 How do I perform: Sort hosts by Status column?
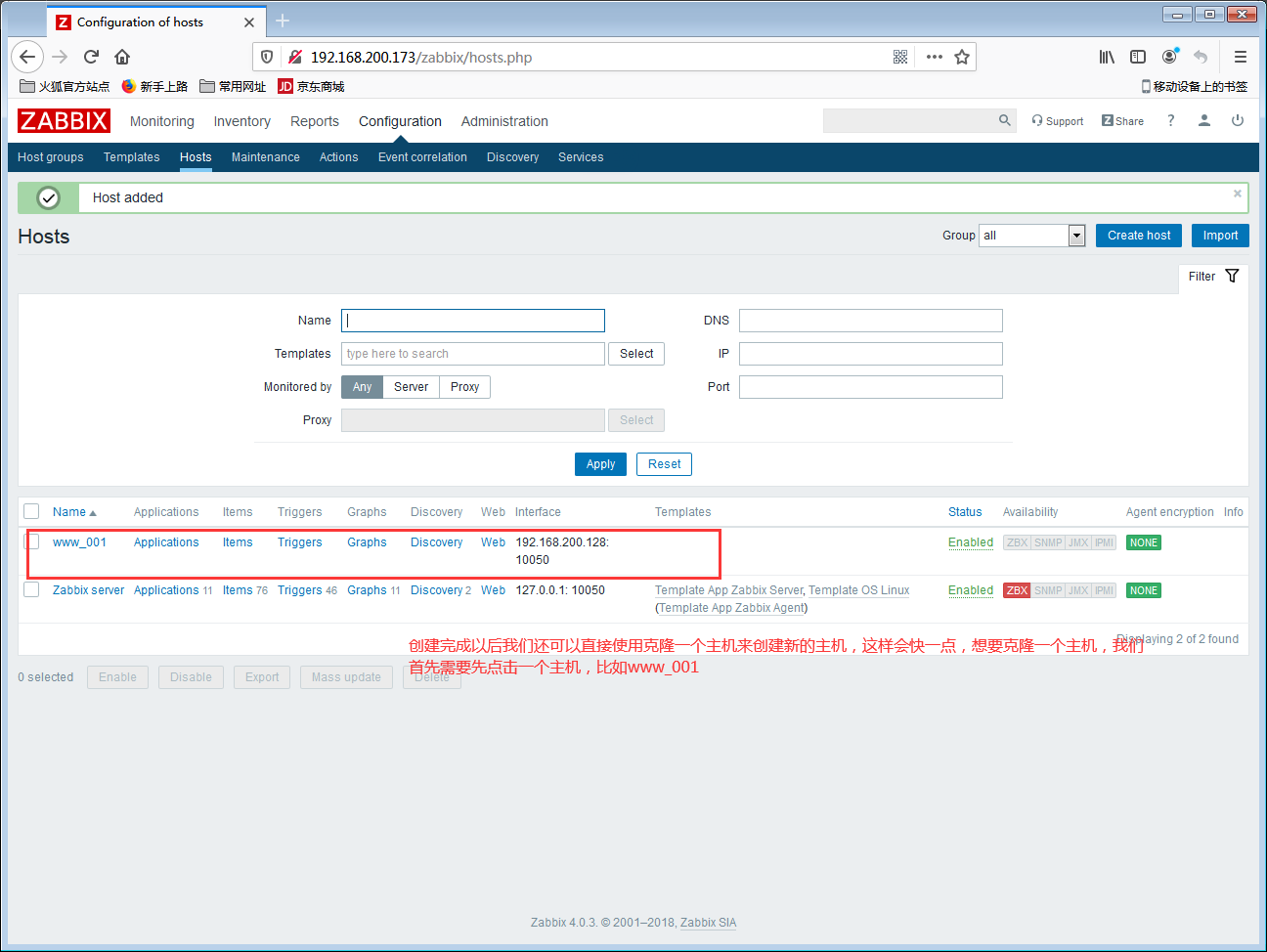point(965,512)
